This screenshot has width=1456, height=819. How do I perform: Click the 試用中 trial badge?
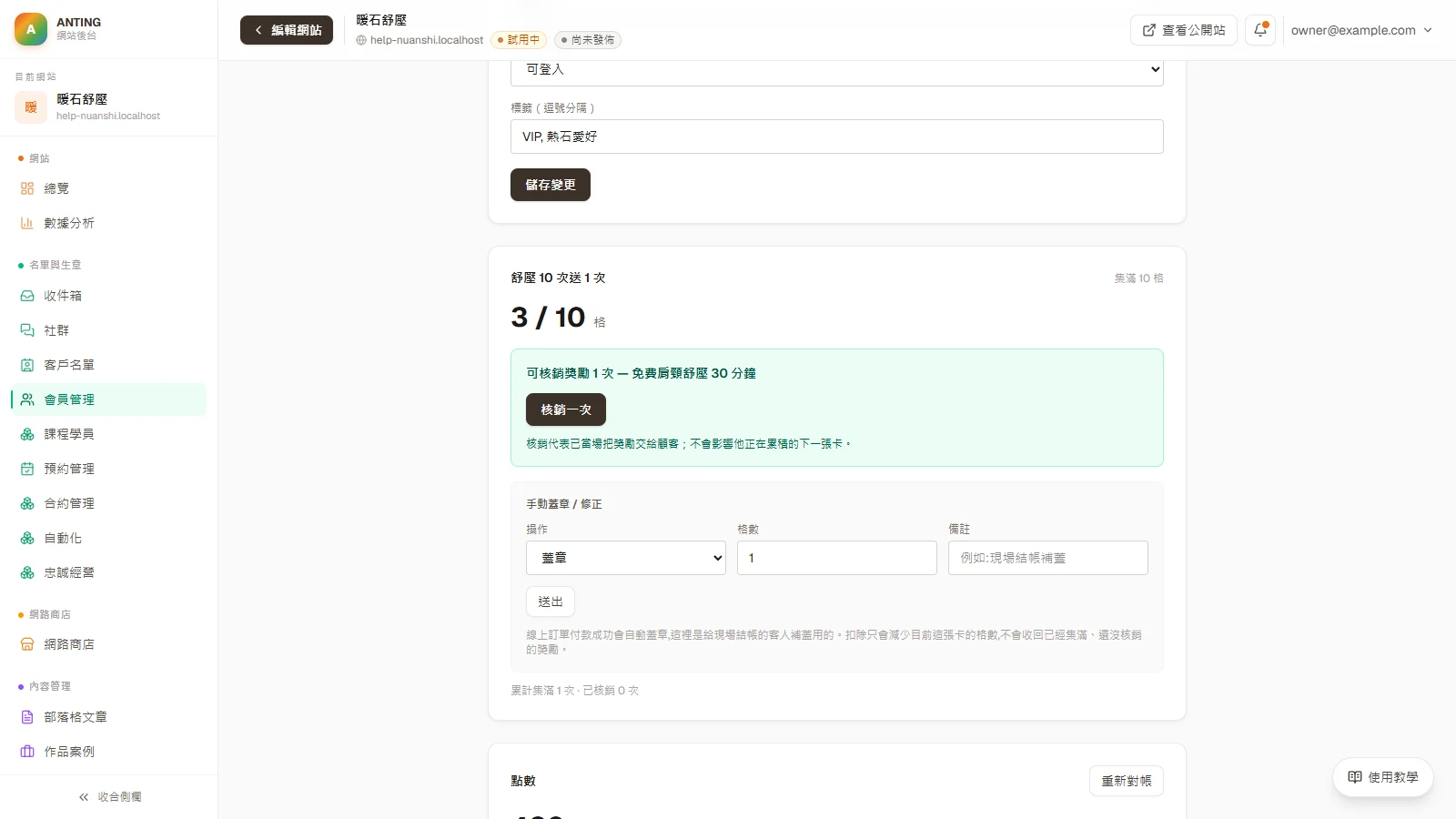click(x=518, y=40)
